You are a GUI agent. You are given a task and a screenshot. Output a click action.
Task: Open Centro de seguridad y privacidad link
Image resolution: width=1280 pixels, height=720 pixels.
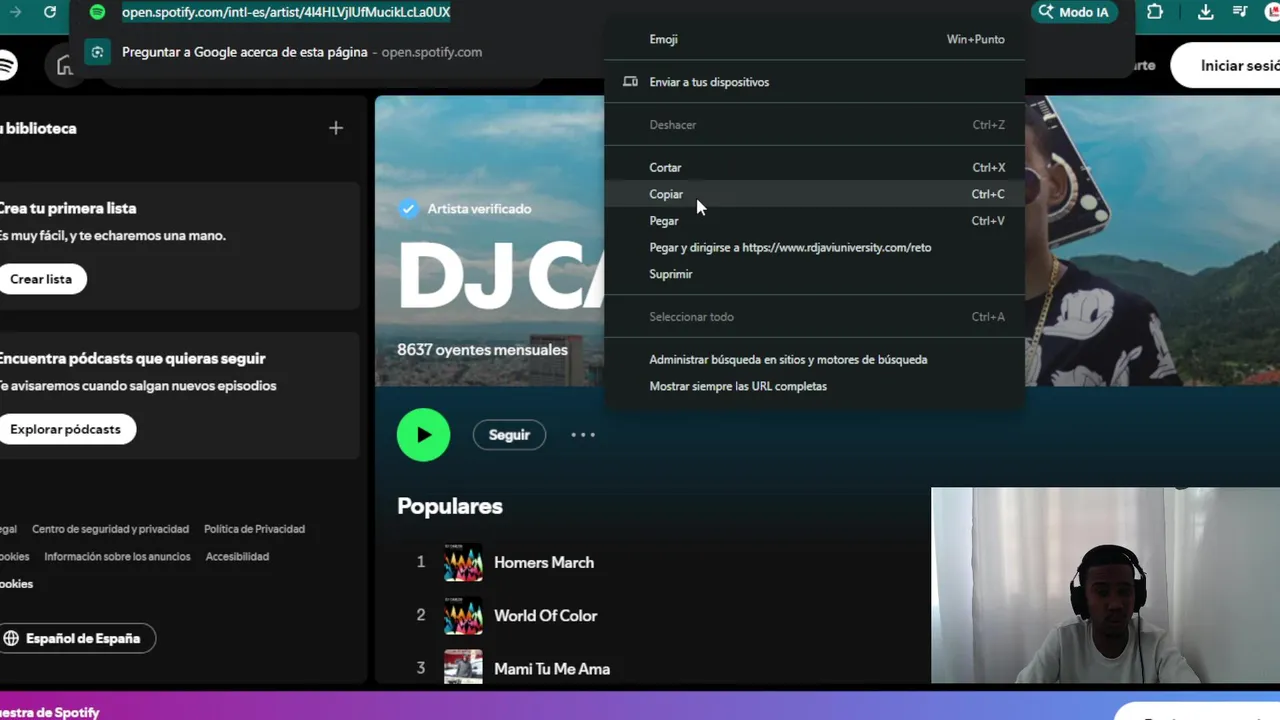(x=110, y=529)
